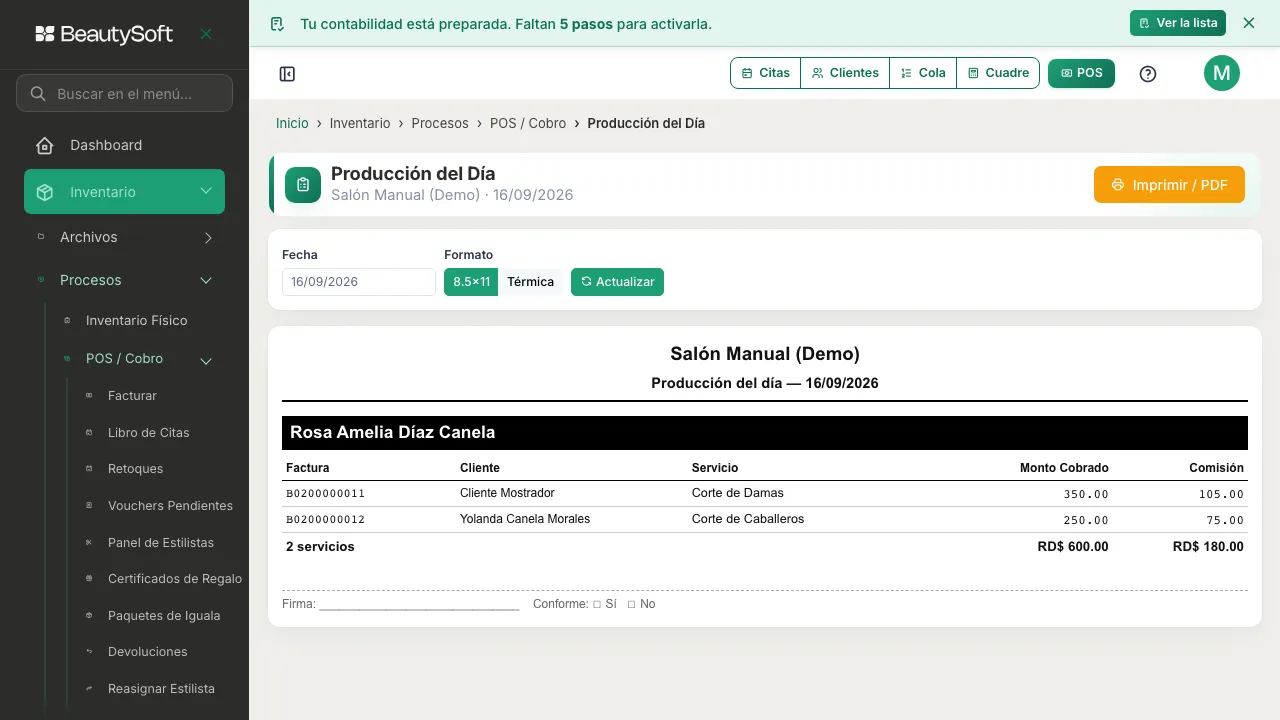Select the Térmica format option
Image resolution: width=1280 pixels, height=720 pixels.
530,282
